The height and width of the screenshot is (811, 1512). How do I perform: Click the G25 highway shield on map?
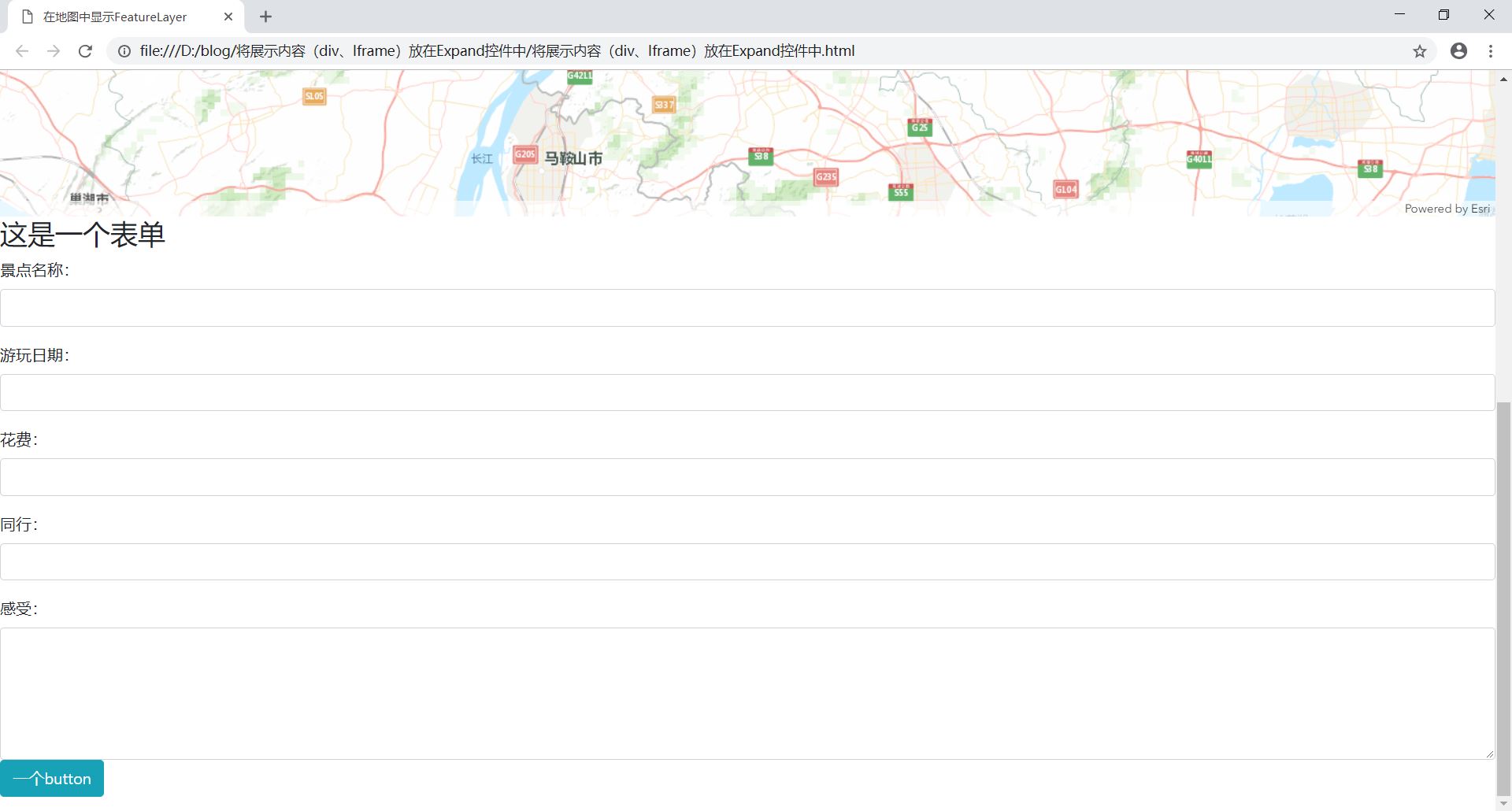pyautogui.click(x=920, y=127)
